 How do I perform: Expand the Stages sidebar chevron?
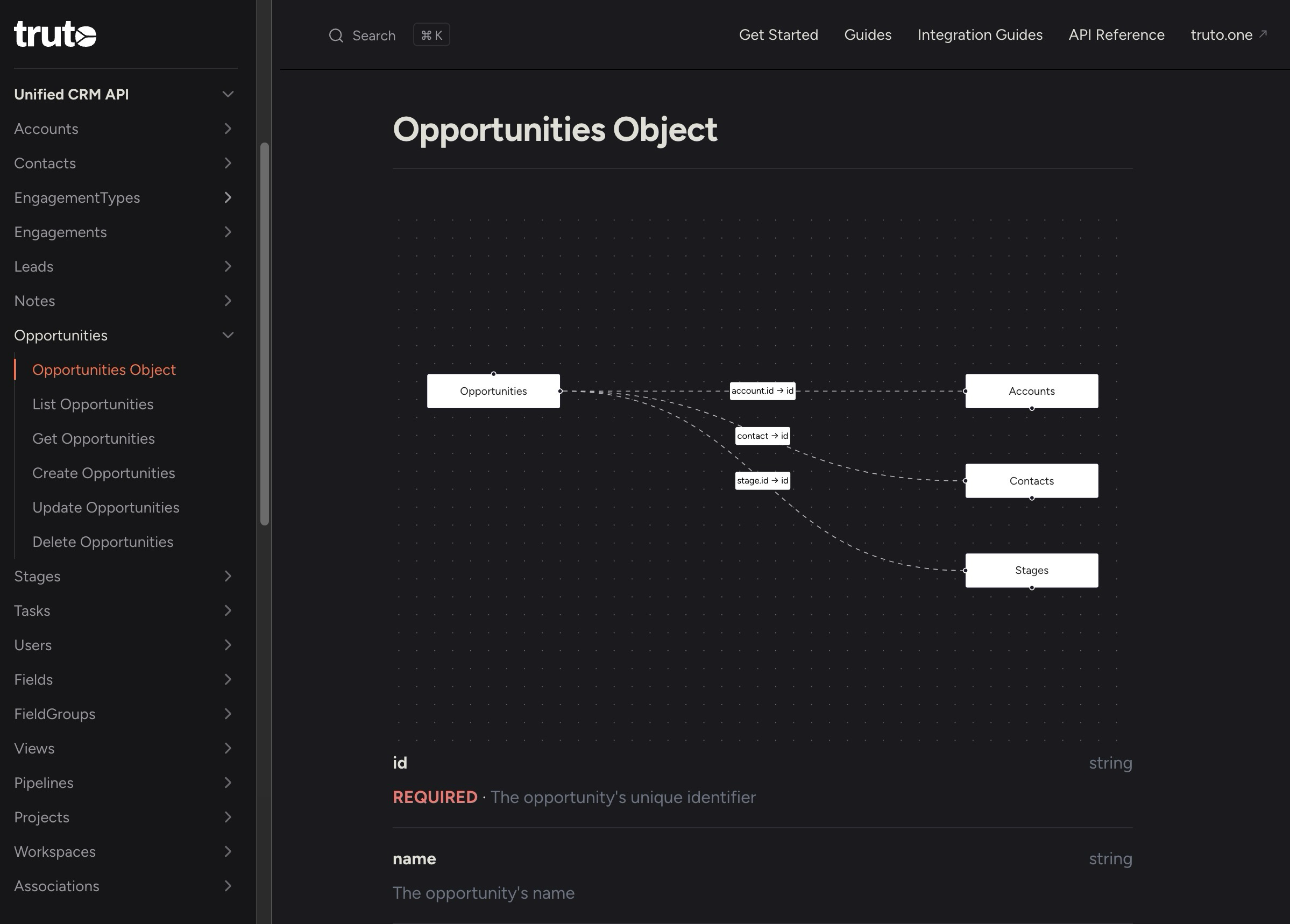(x=228, y=576)
